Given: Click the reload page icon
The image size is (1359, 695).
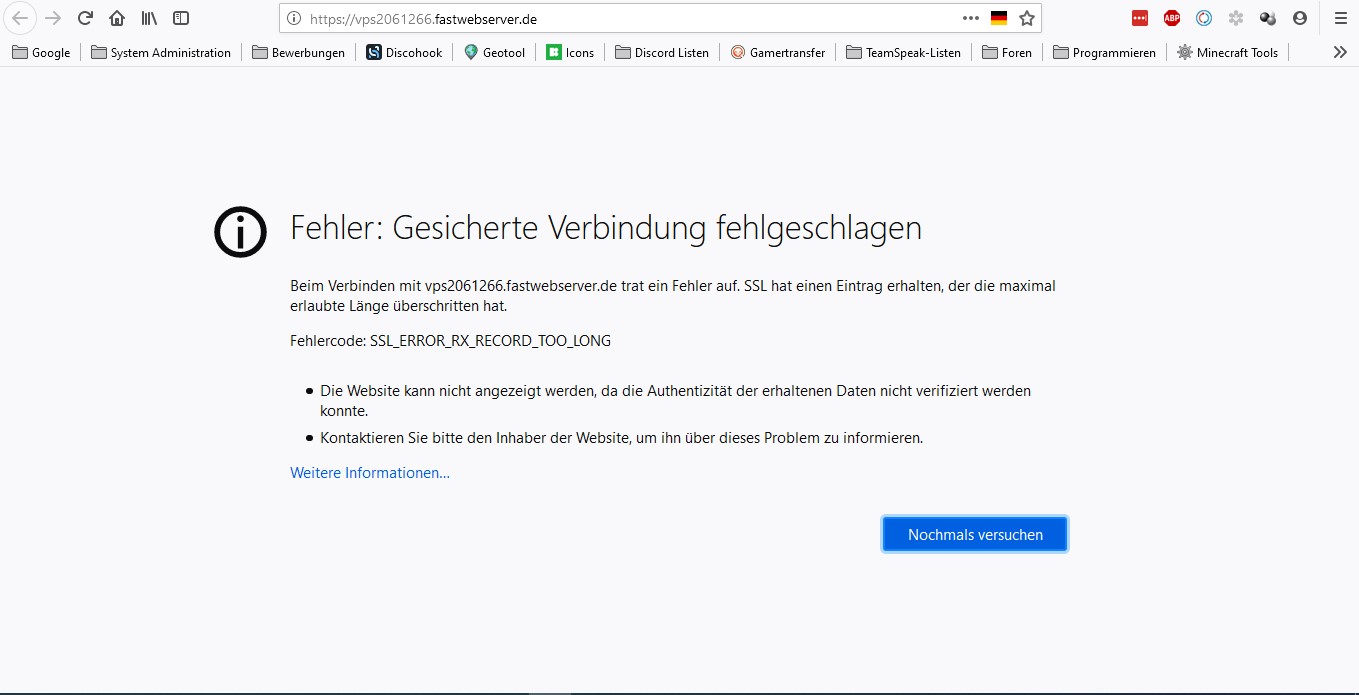Looking at the screenshot, I should click(x=85, y=18).
